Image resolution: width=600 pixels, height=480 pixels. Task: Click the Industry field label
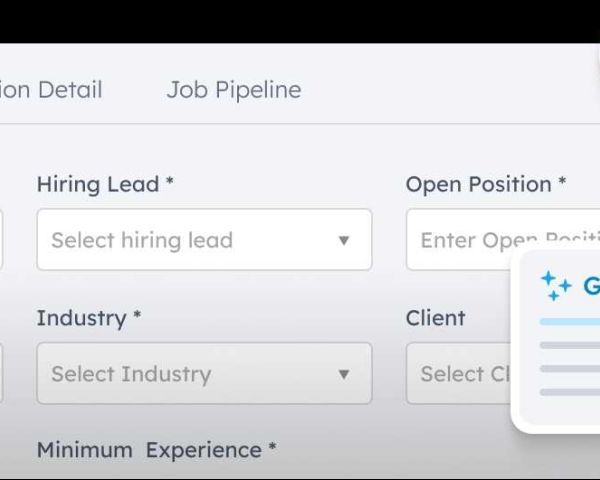click(81, 318)
